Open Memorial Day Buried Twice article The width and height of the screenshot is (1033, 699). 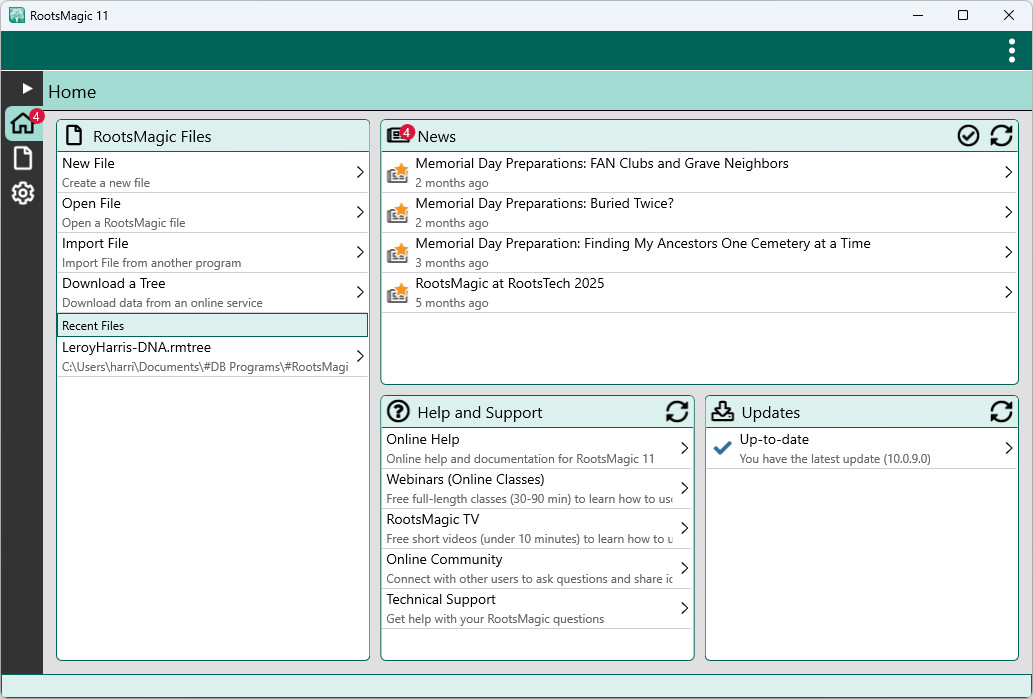[700, 213]
